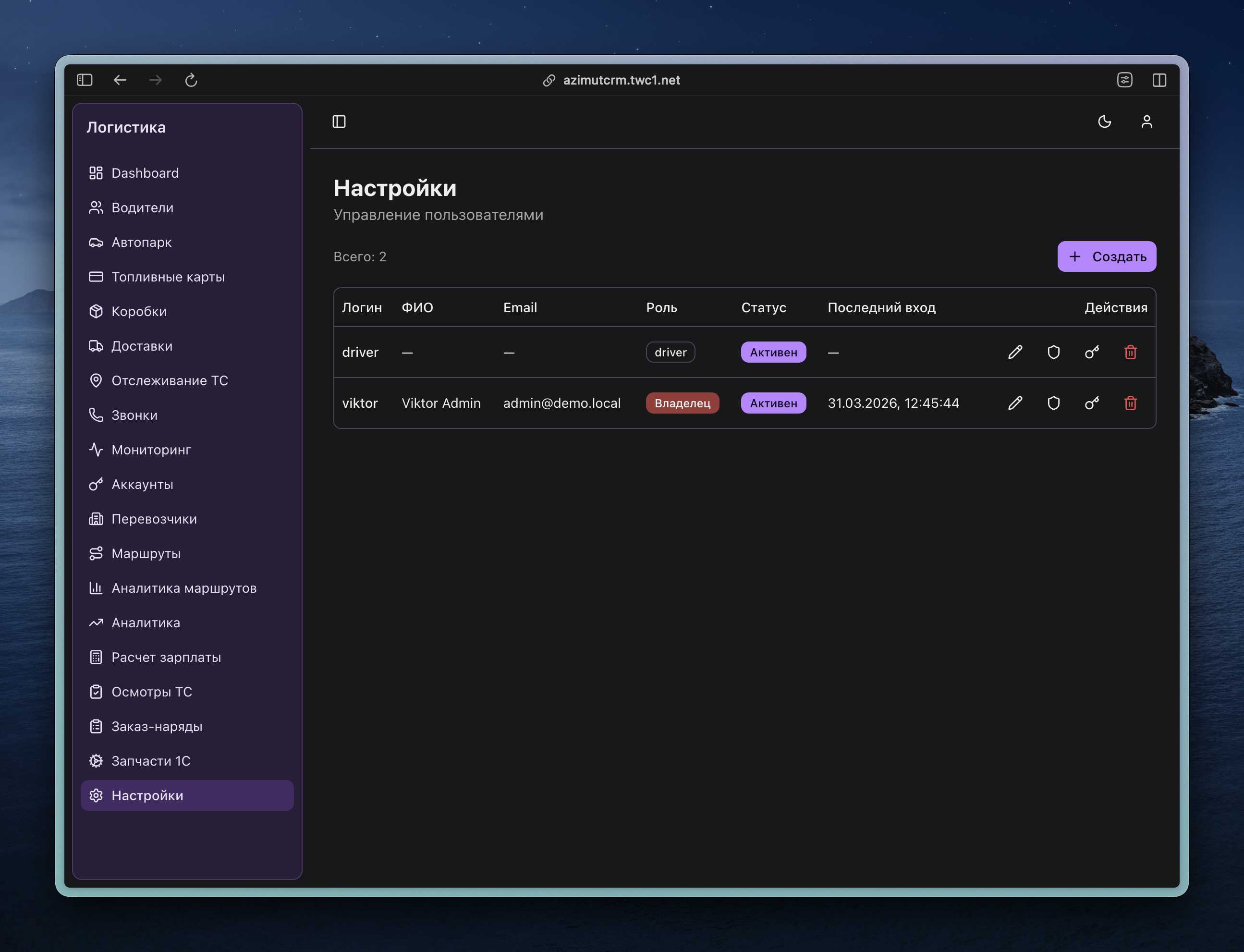
Task: Toggle the browser sidebar icon
Action: click(x=85, y=80)
